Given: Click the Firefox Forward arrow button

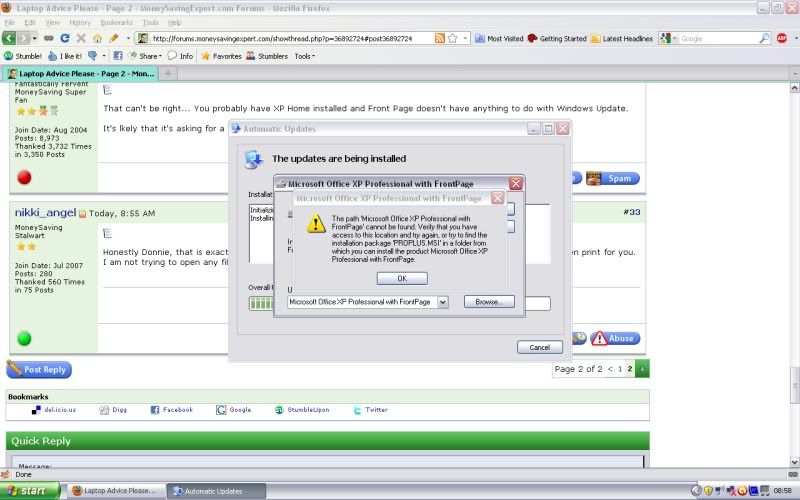Looking at the screenshot, I should [x=23, y=38].
